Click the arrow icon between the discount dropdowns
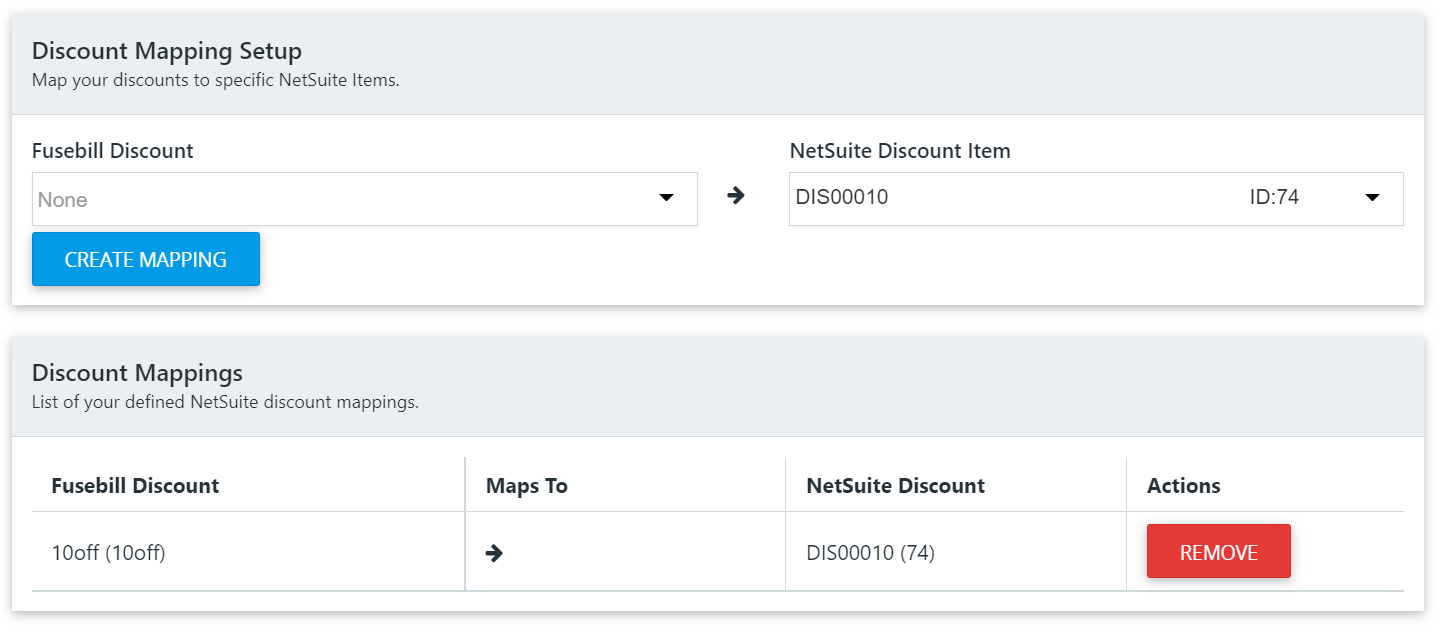The image size is (1440, 632). pyautogui.click(x=736, y=195)
